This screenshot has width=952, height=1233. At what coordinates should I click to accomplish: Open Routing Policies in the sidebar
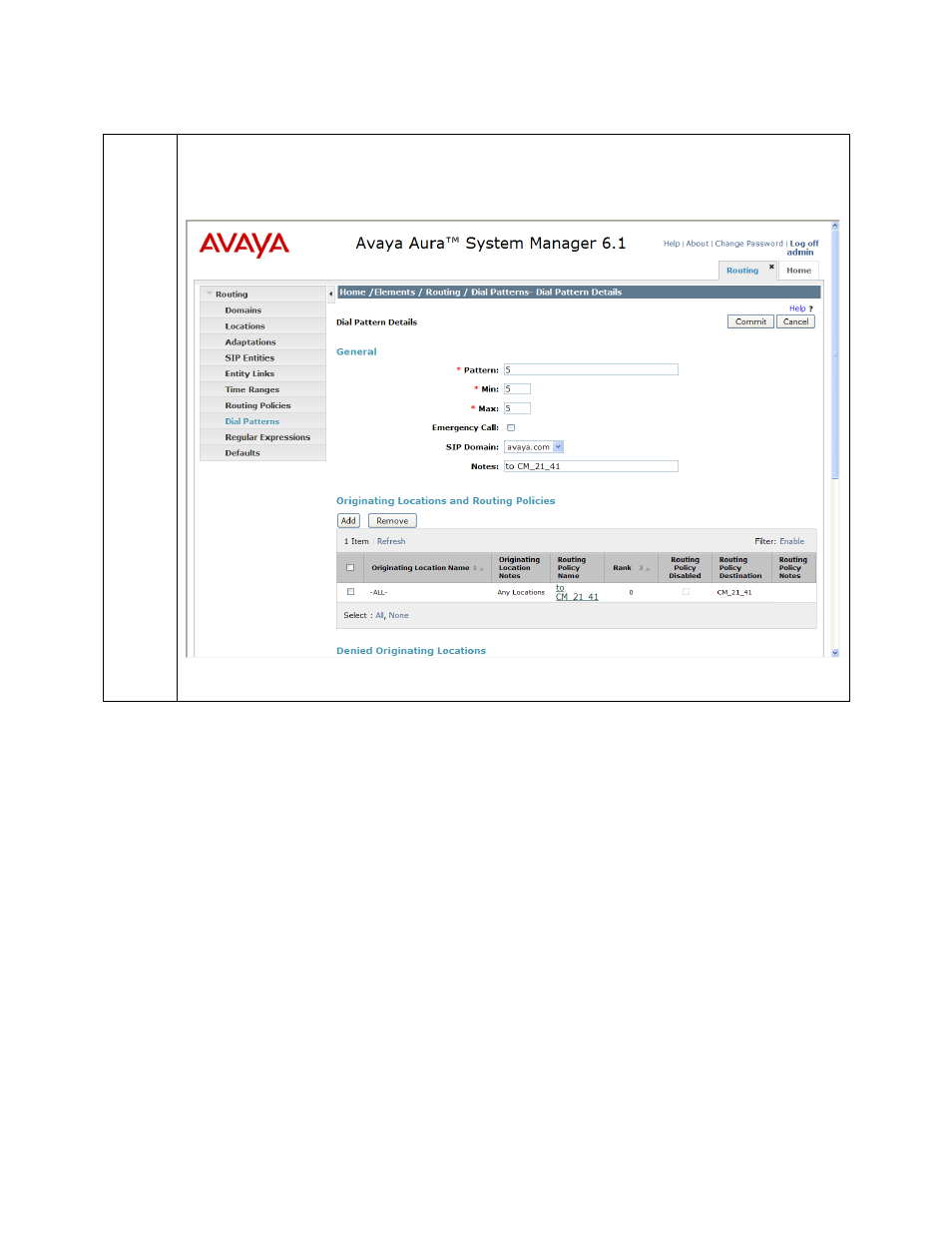coord(258,406)
